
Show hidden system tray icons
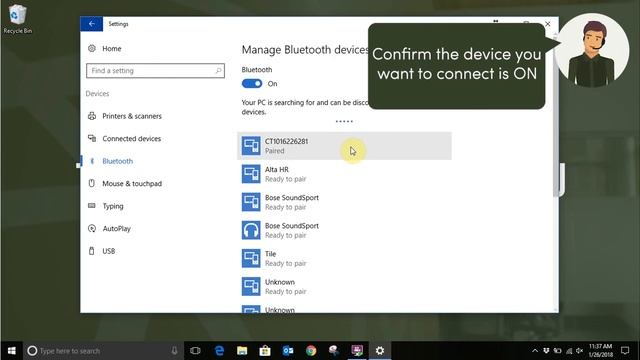coord(535,351)
